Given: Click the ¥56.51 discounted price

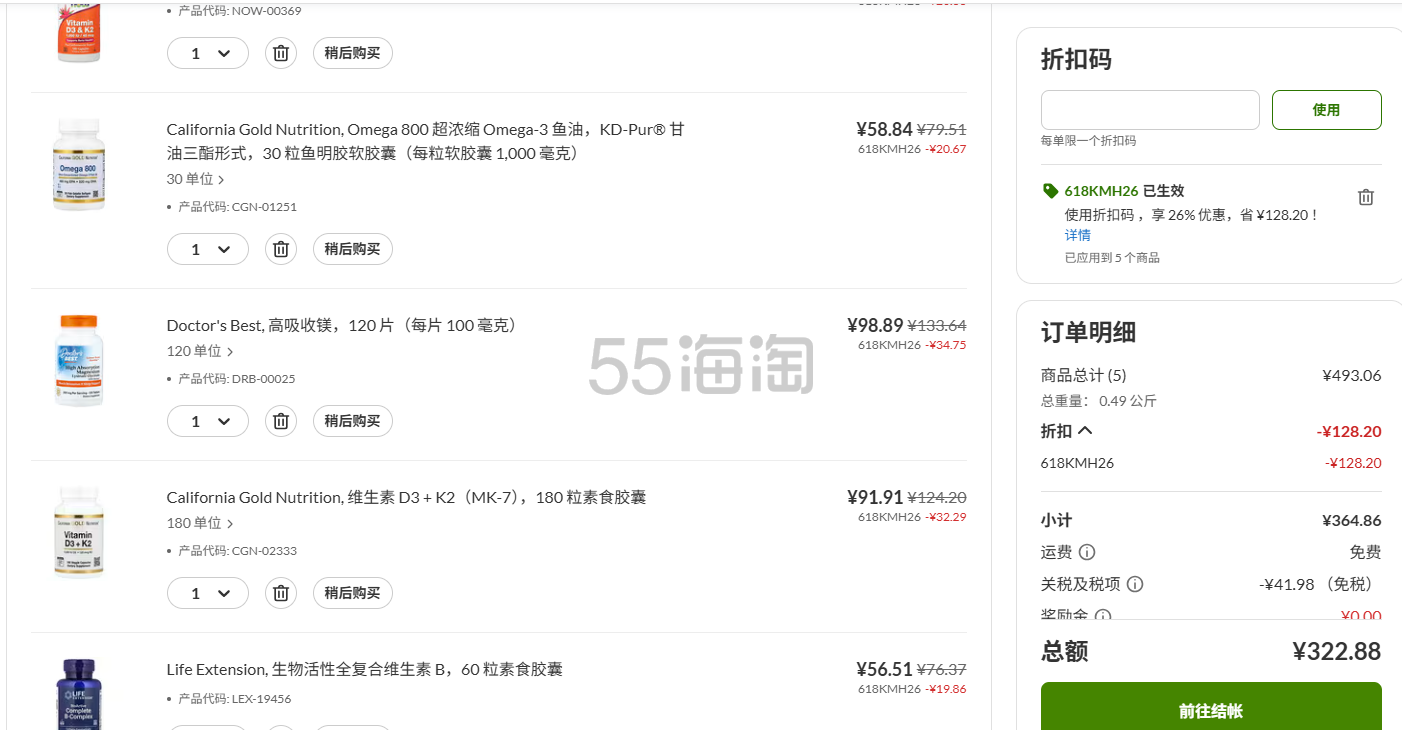Looking at the screenshot, I should point(884,669).
